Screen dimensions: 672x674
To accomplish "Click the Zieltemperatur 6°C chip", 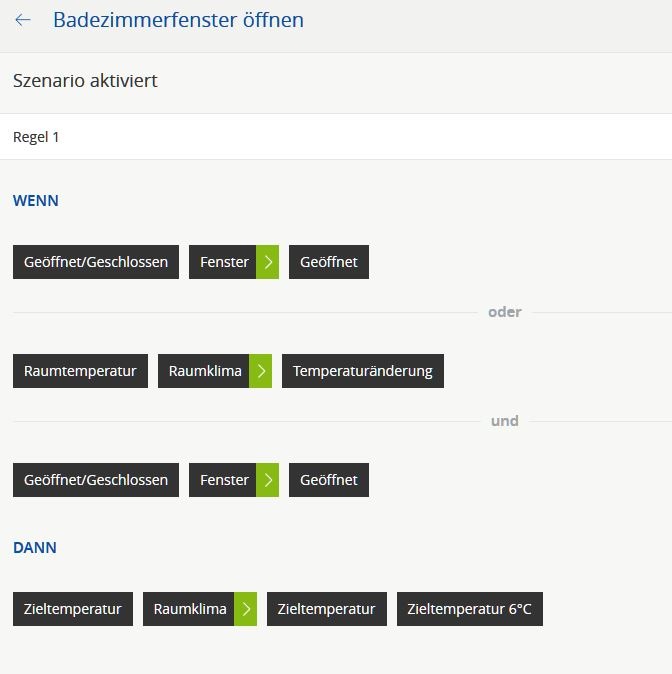I will click(469, 609).
